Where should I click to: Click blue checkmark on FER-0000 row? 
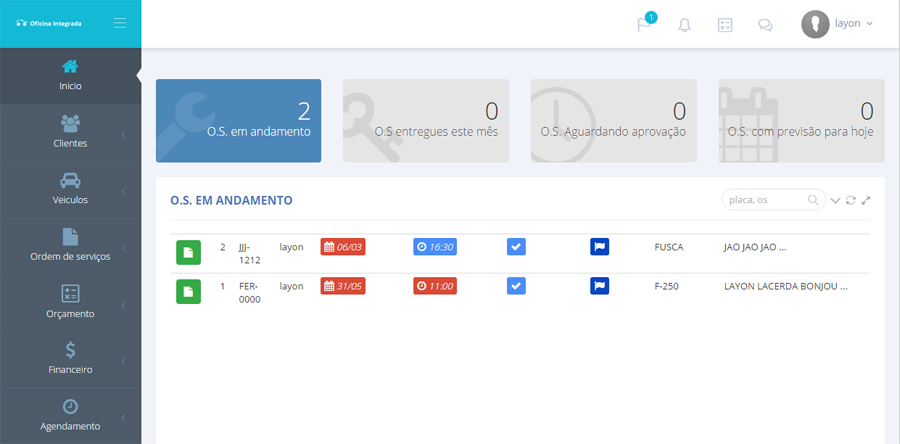pyautogui.click(x=516, y=286)
